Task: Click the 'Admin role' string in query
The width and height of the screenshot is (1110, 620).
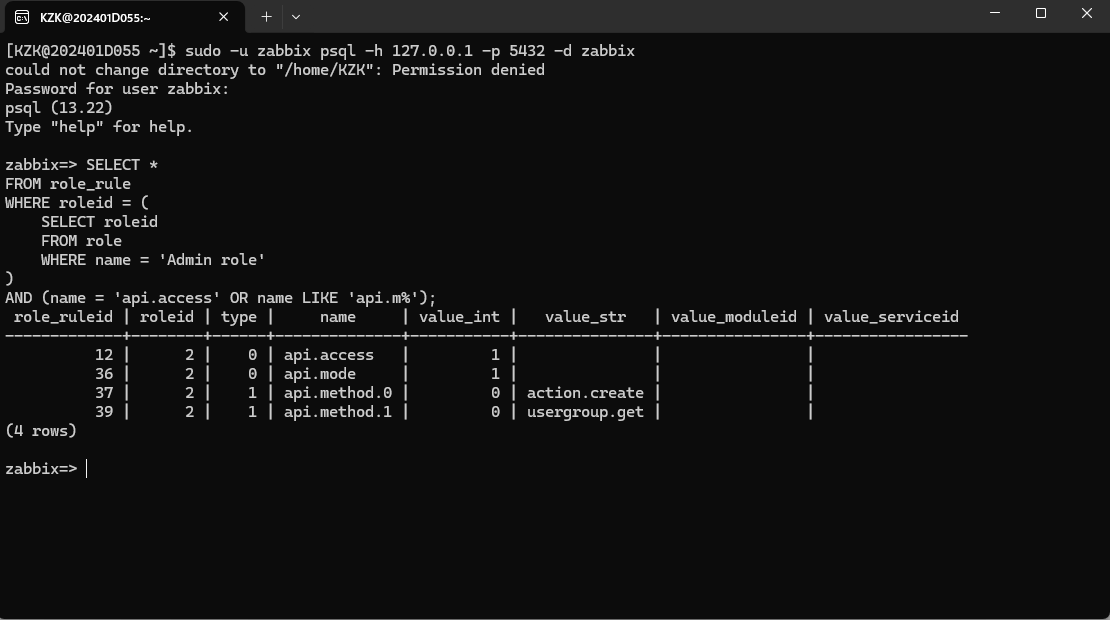Action: click(x=212, y=260)
